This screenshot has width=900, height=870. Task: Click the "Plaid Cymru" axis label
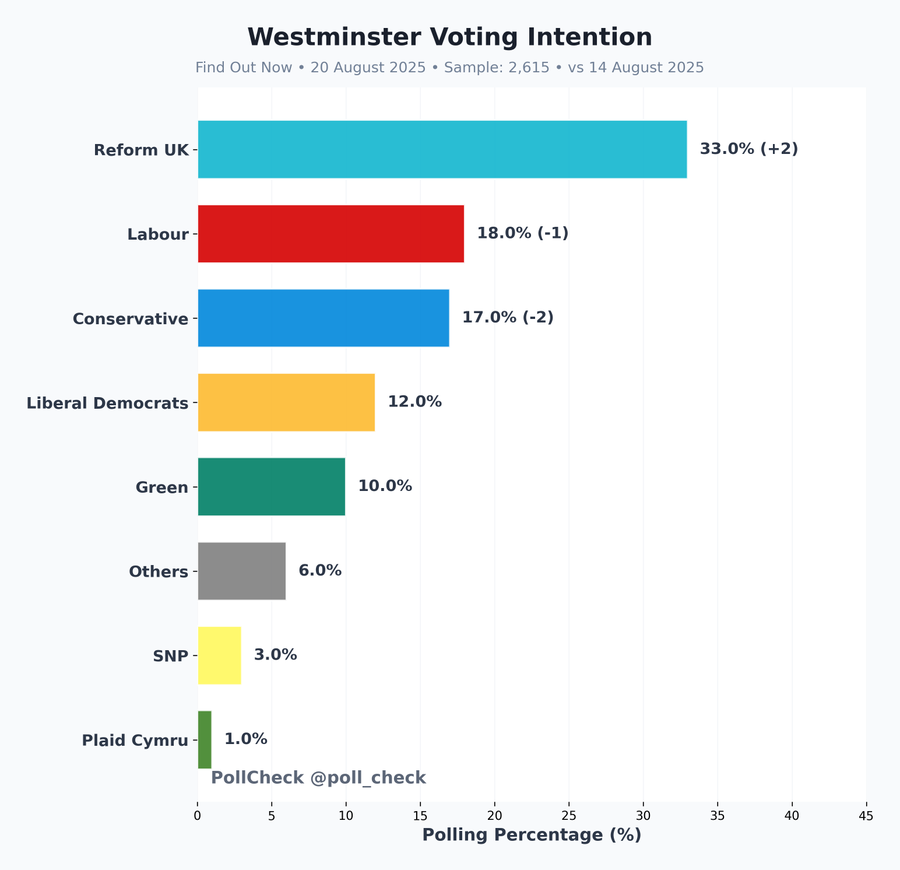click(x=135, y=741)
